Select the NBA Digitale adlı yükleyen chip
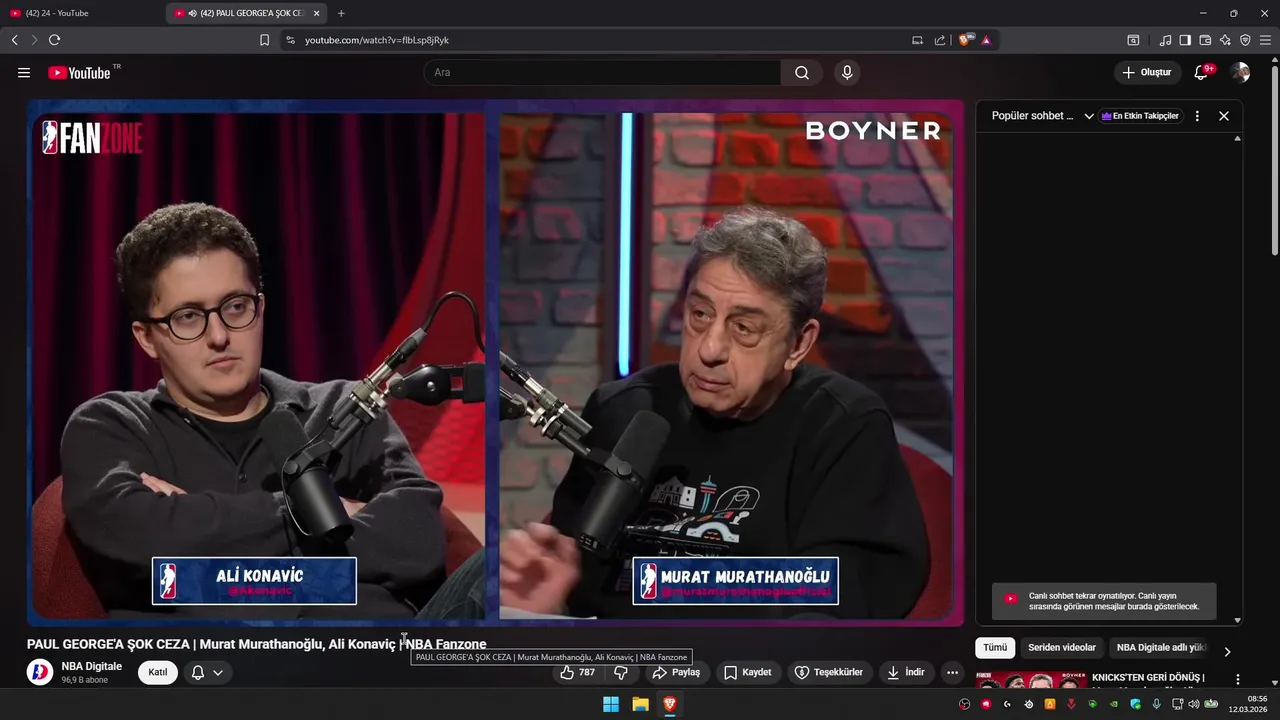This screenshot has width=1280, height=720. click(x=1161, y=648)
